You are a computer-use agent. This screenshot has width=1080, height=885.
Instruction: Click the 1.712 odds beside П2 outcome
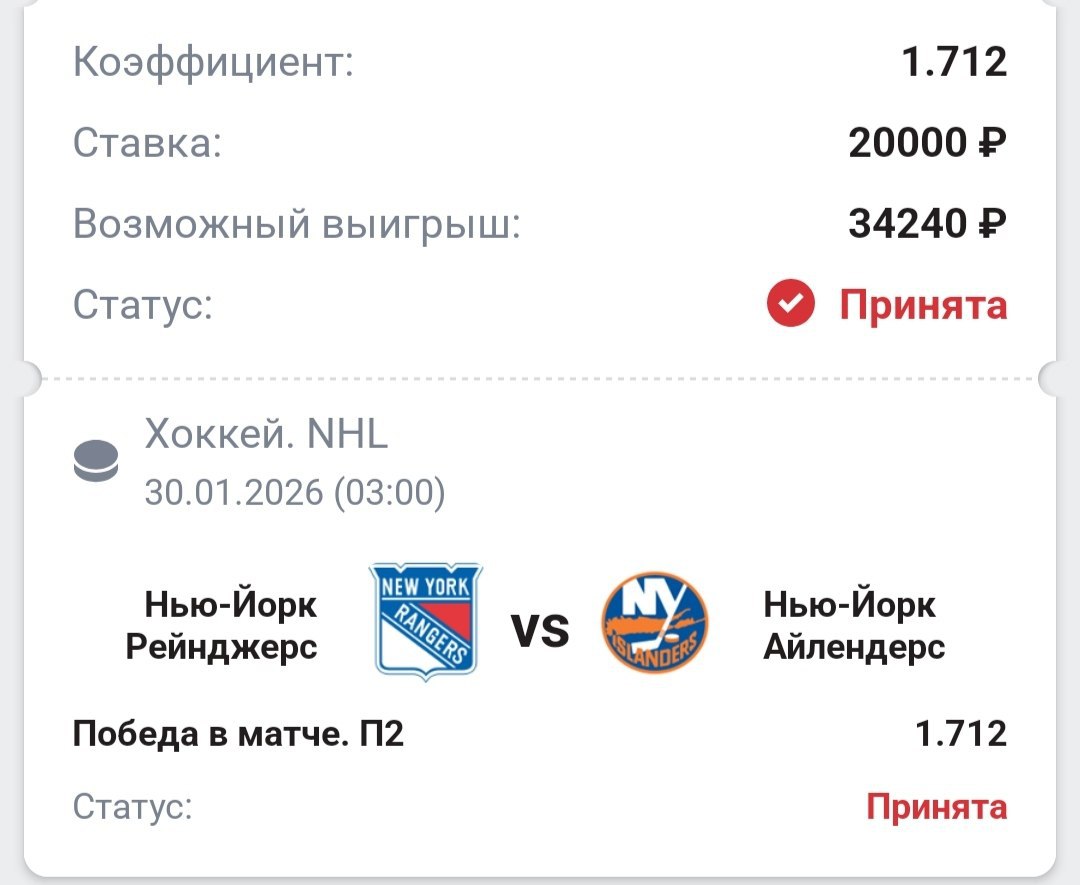(961, 735)
